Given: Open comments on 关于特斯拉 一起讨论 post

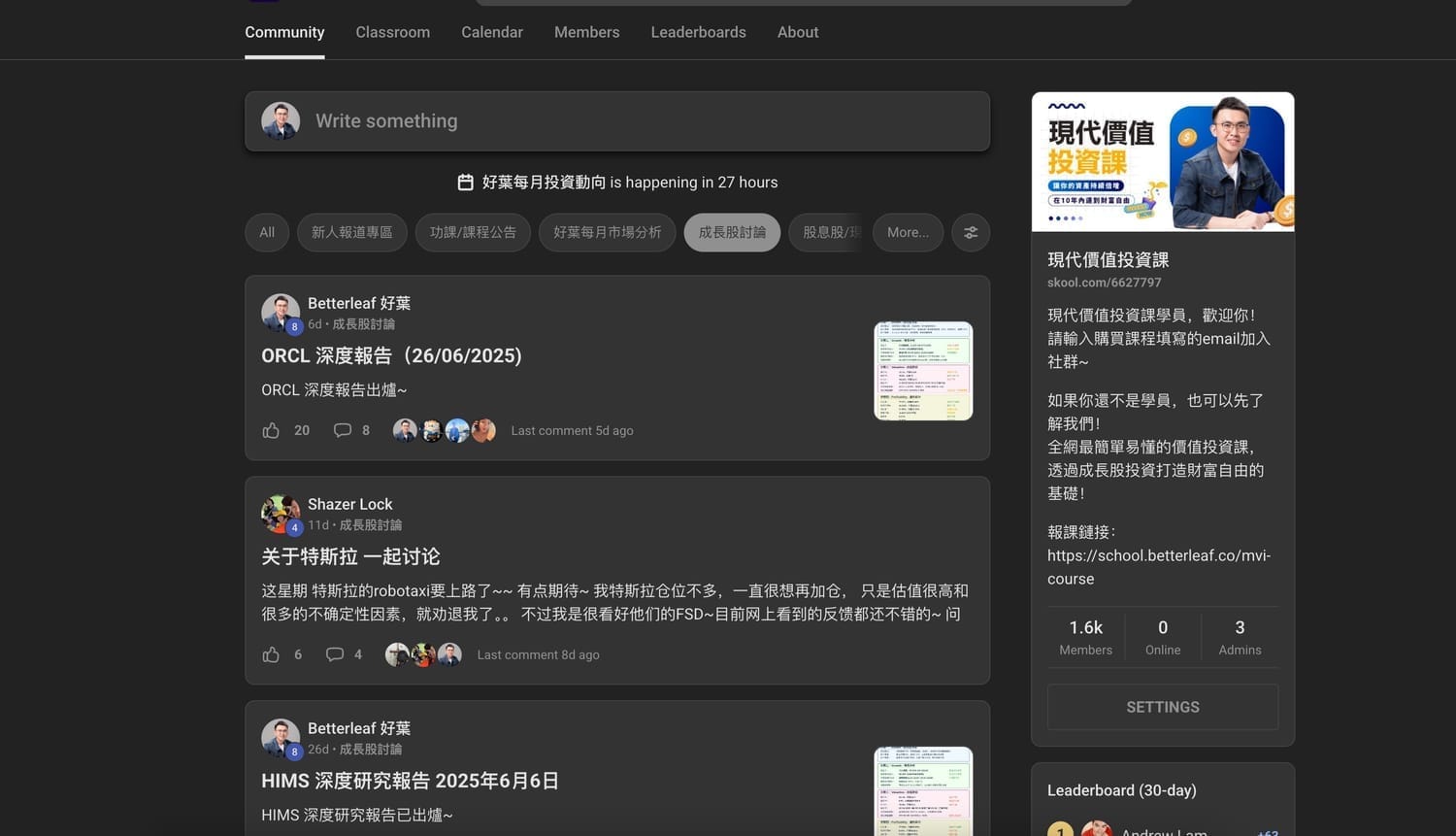Looking at the screenshot, I should click(335, 654).
